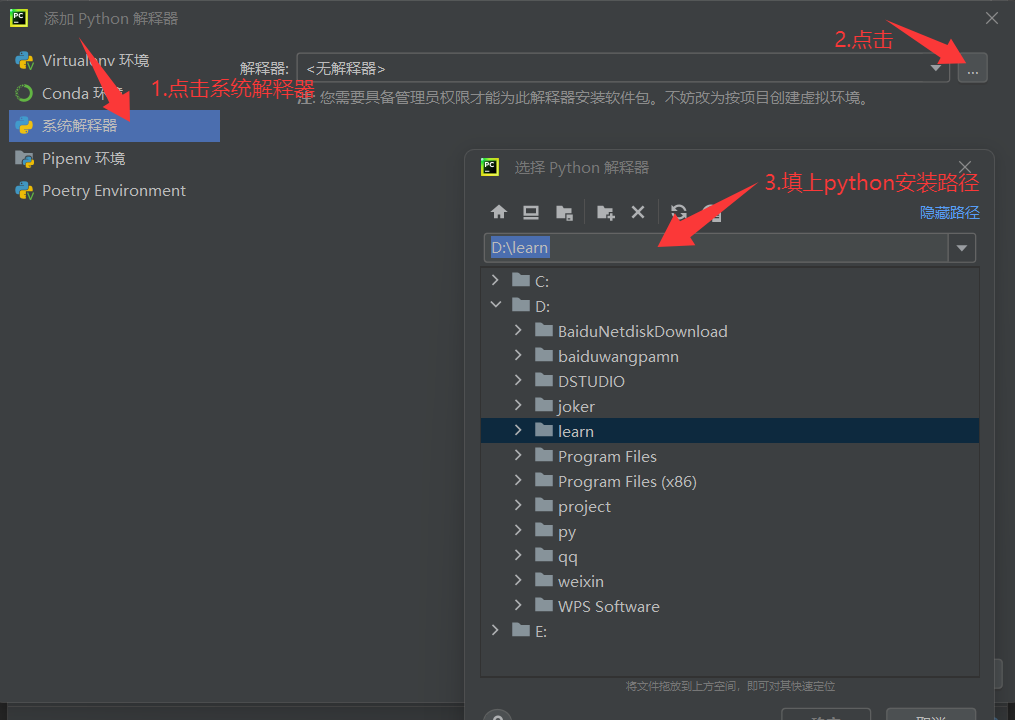Expand the project folder chevron

tap(518, 505)
